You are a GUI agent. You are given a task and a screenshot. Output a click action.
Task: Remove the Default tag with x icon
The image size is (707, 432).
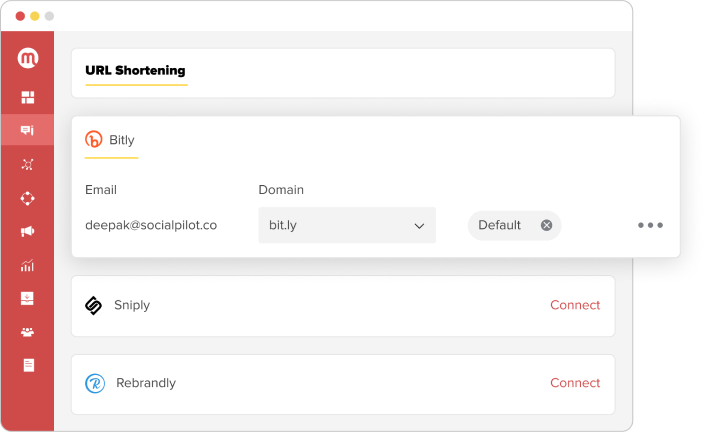546,225
